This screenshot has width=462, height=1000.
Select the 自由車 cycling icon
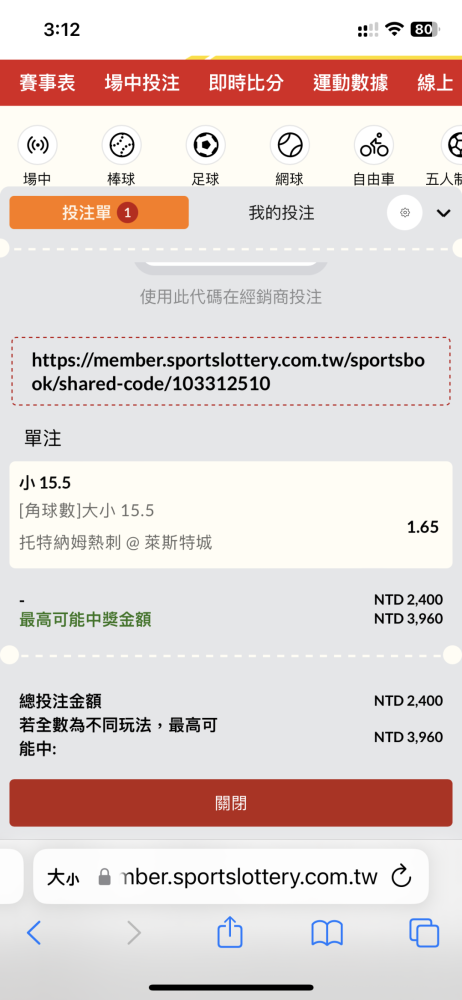pos(374,145)
